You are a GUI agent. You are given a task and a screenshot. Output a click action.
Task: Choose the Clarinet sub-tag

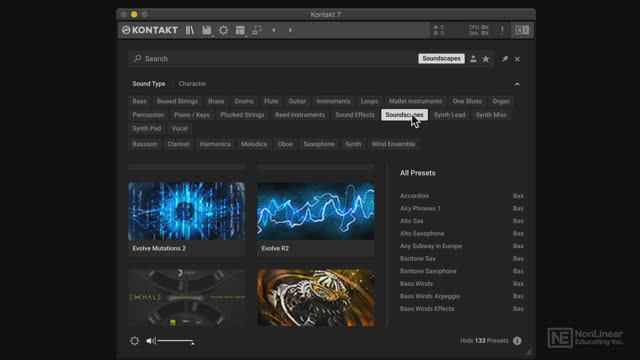(178, 144)
